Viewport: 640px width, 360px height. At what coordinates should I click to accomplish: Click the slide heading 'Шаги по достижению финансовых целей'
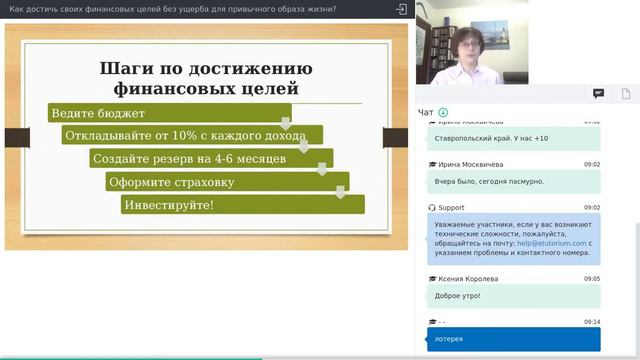click(x=206, y=78)
